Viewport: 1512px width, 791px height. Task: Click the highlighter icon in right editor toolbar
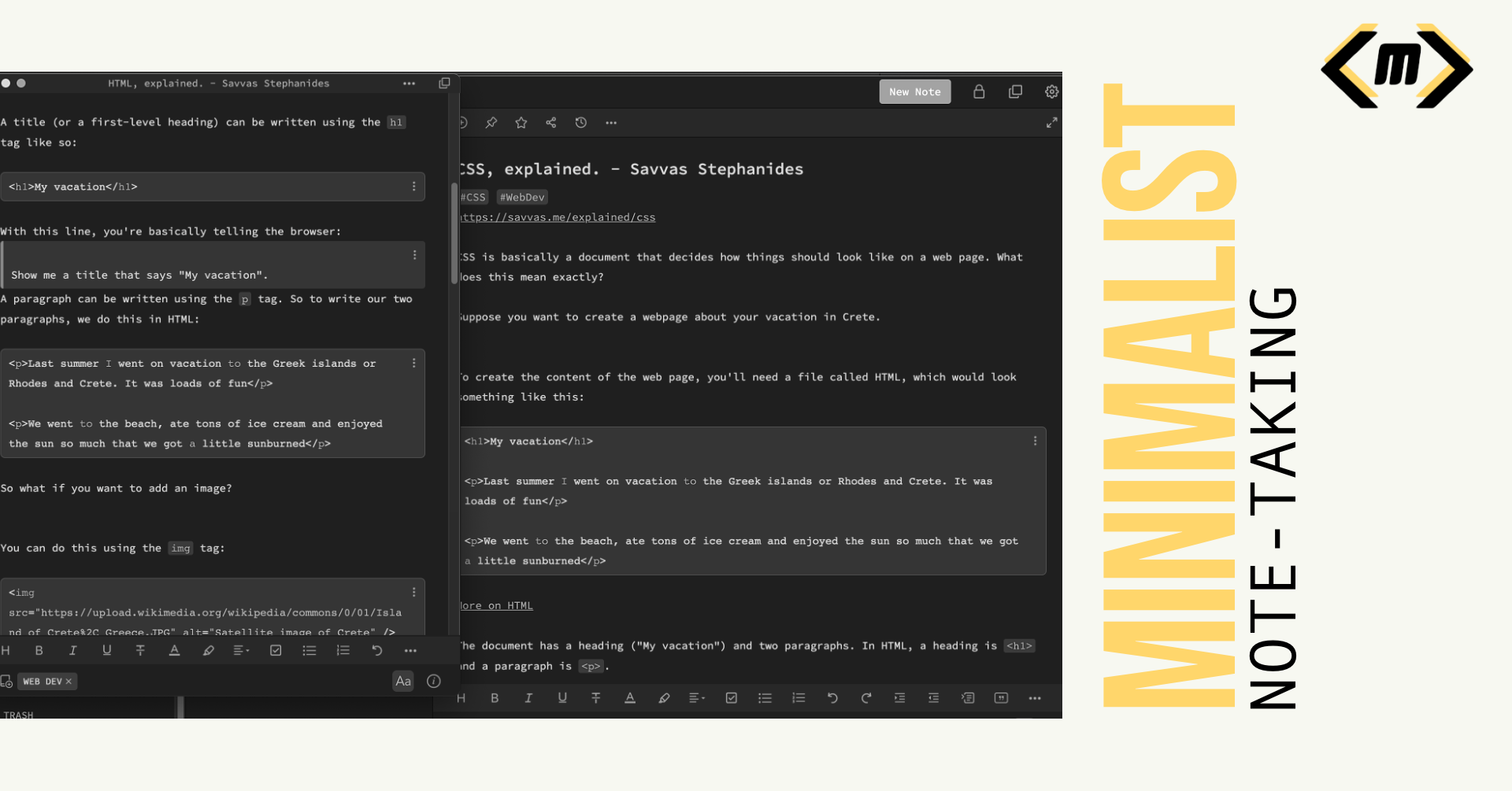tap(664, 698)
